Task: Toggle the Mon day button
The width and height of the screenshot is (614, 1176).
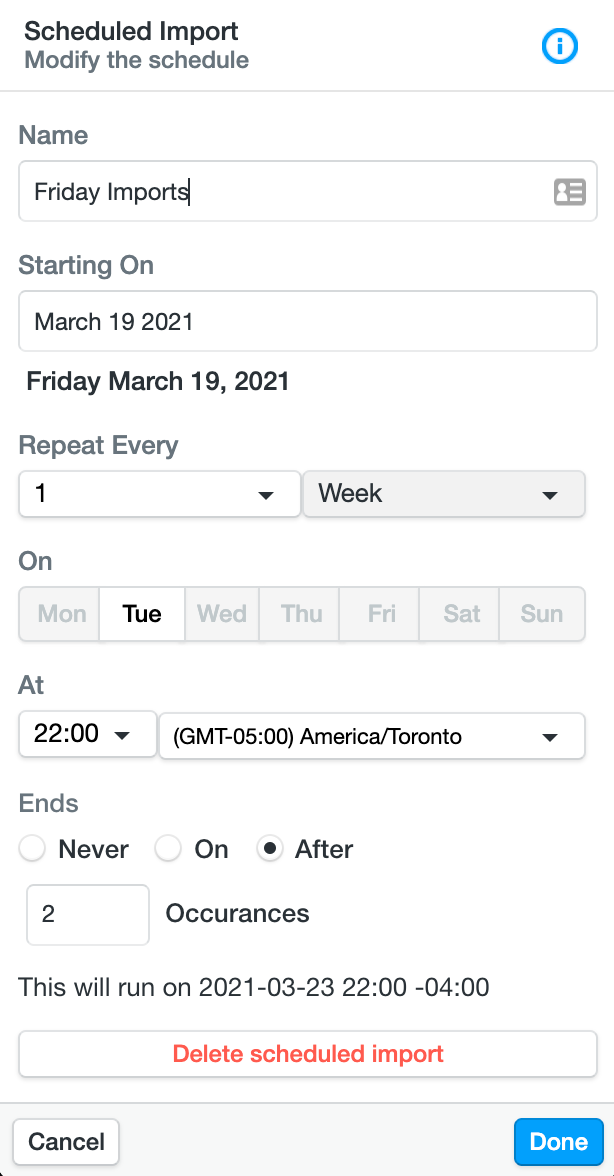Action: point(61,613)
